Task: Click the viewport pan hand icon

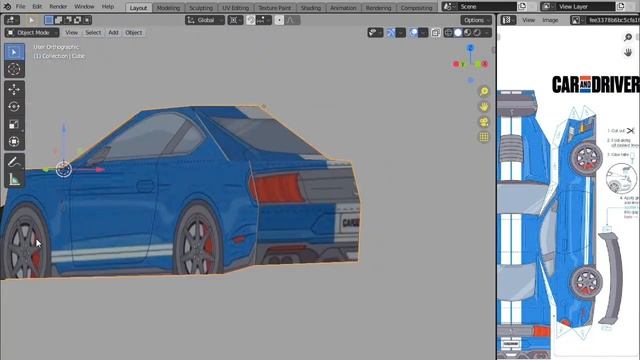Action: 484,107
